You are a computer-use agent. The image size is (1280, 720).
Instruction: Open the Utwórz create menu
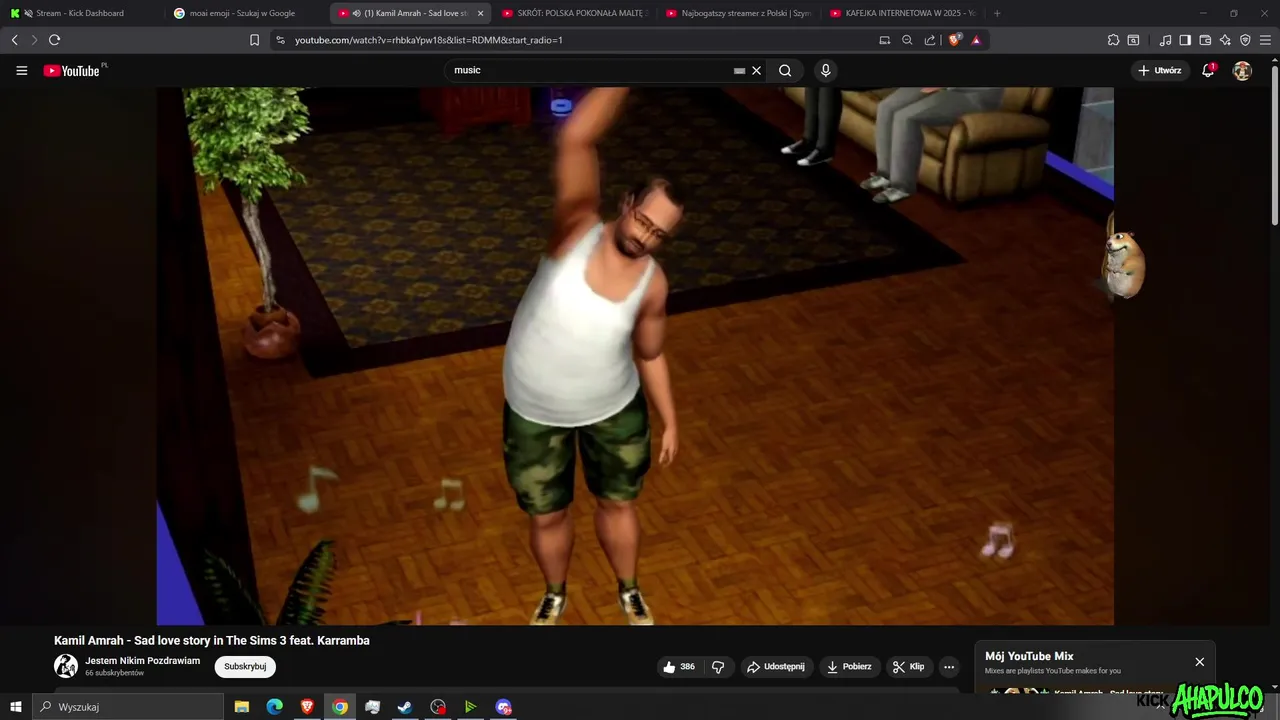[1160, 70]
